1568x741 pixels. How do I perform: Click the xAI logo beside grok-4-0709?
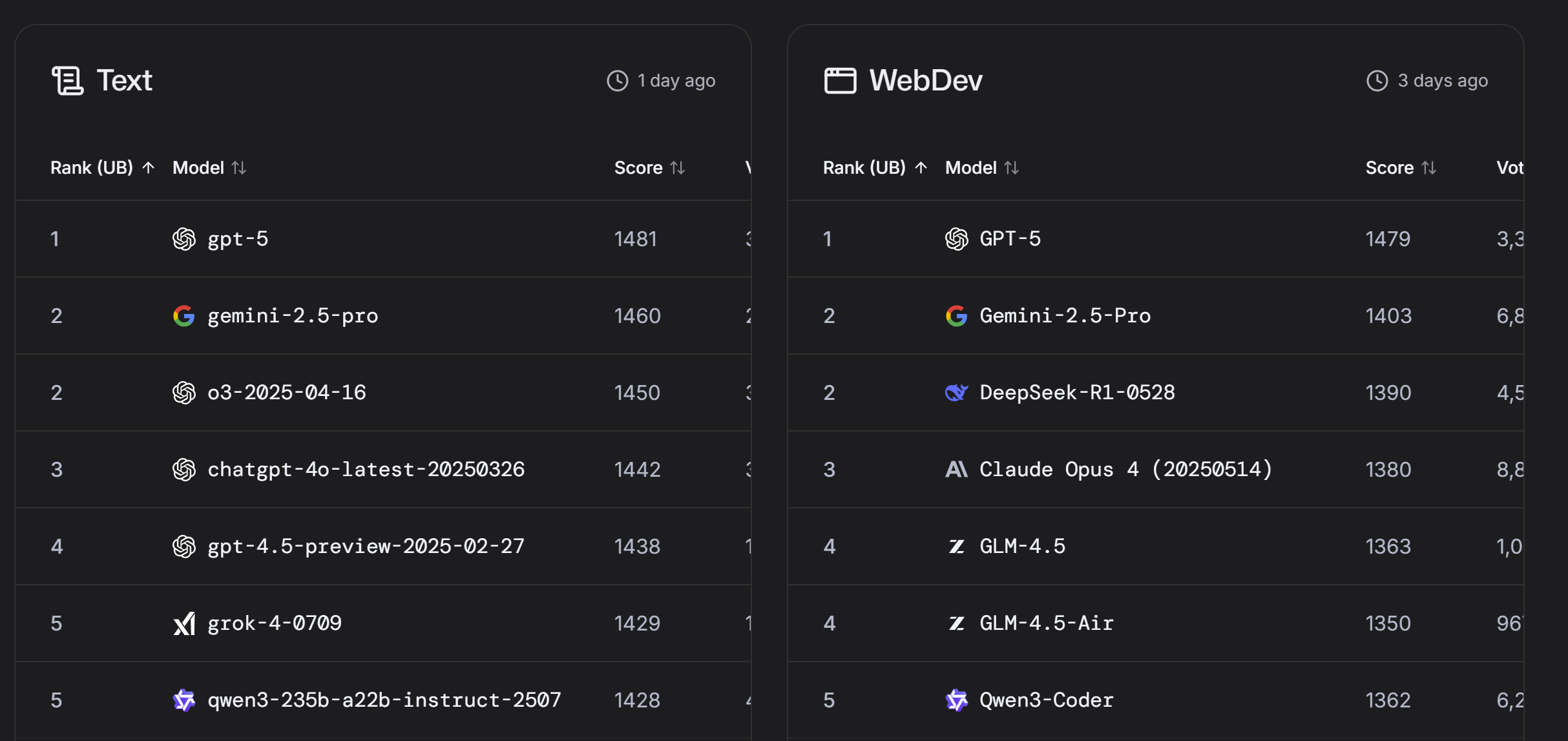[184, 623]
